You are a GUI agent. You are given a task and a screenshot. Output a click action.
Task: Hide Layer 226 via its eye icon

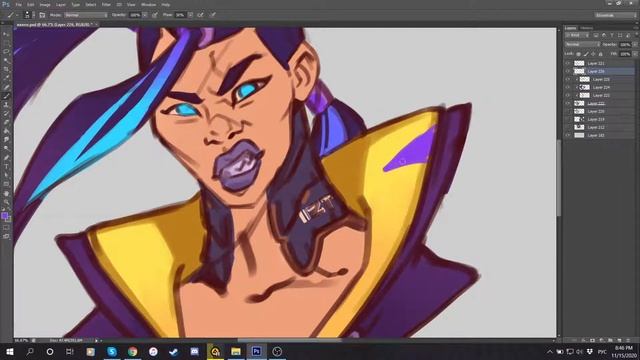tap(568, 71)
